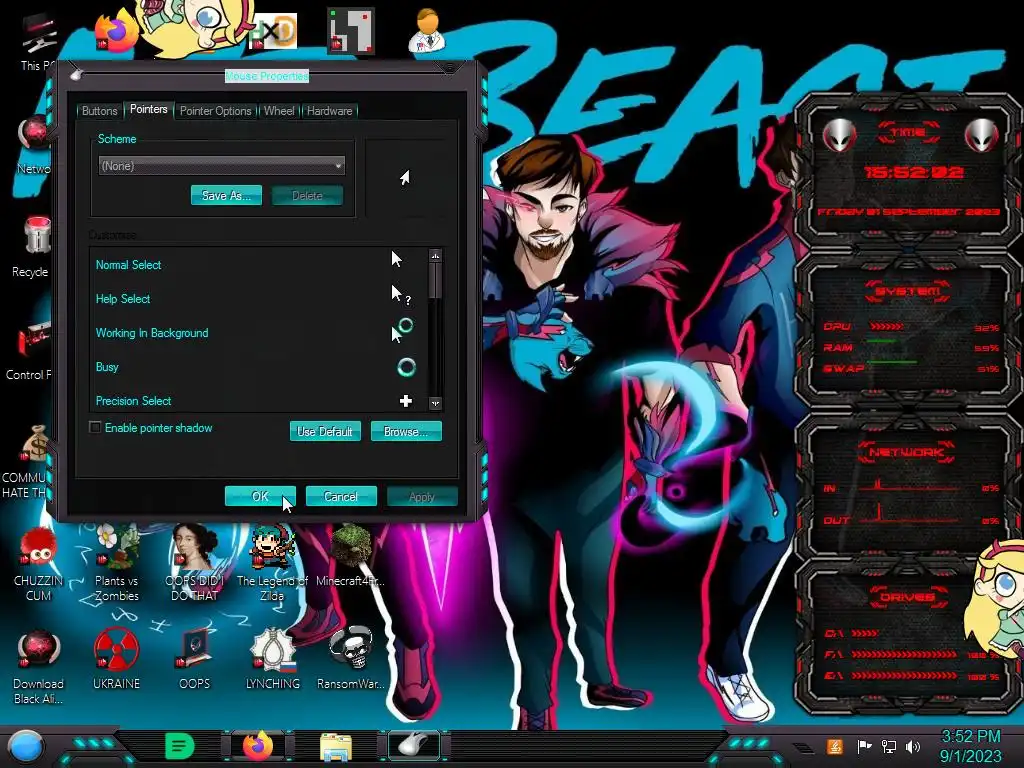The image size is (1024, 768).
Task: Open the green chat app in taskbar
Action: pyautogui.click(x=180, y=746)
